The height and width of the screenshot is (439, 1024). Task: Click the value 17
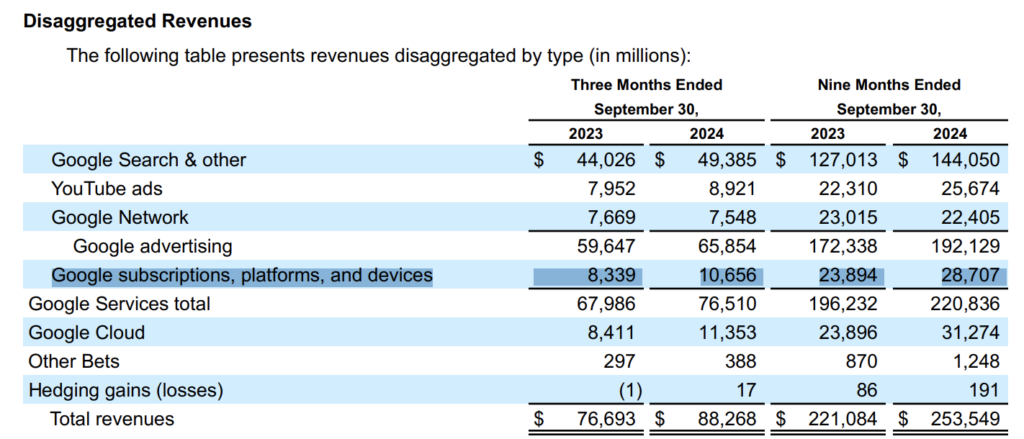[x=746, y=391]
